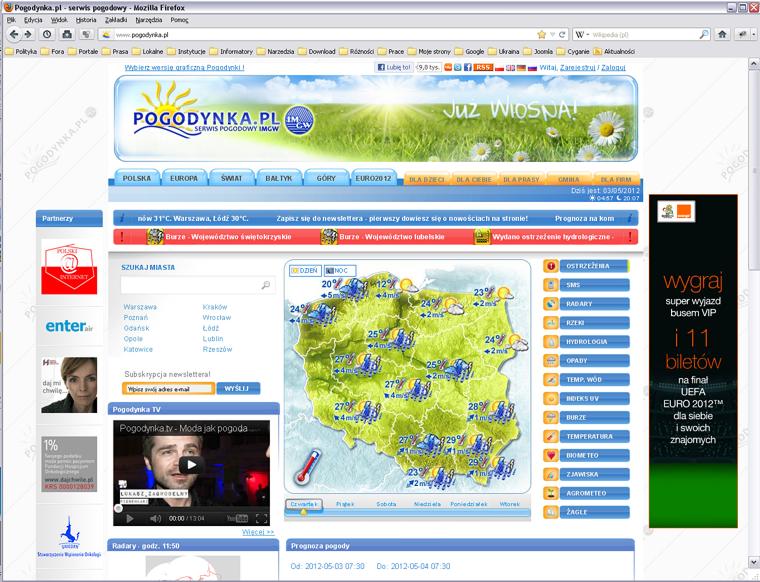Switch language with the British flag

click(510, 68)
